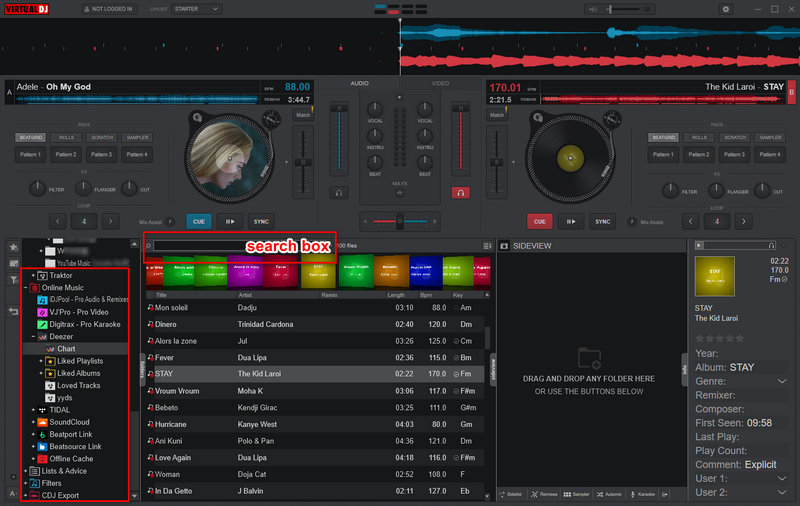
Task: Click the red CUE button on deck B
Action: (x=539, y=222)
